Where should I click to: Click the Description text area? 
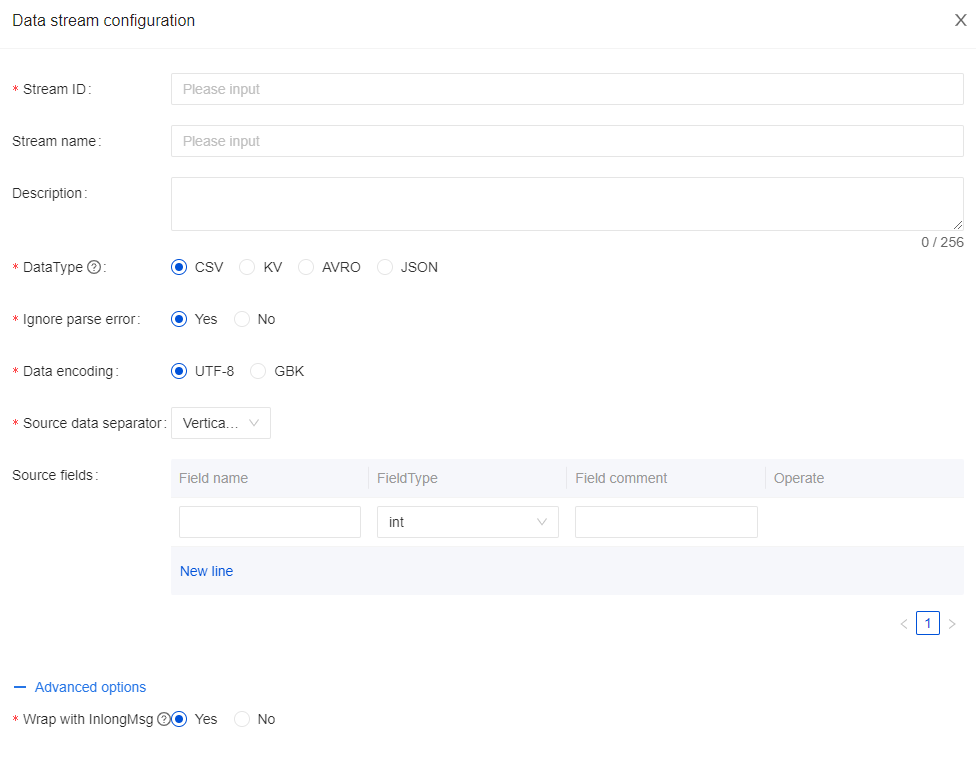[x=567, y=204]
